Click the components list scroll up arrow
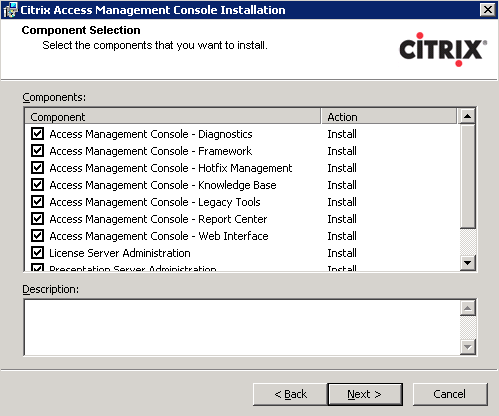This screenshot has height=416, width=499. pos(468,116)
